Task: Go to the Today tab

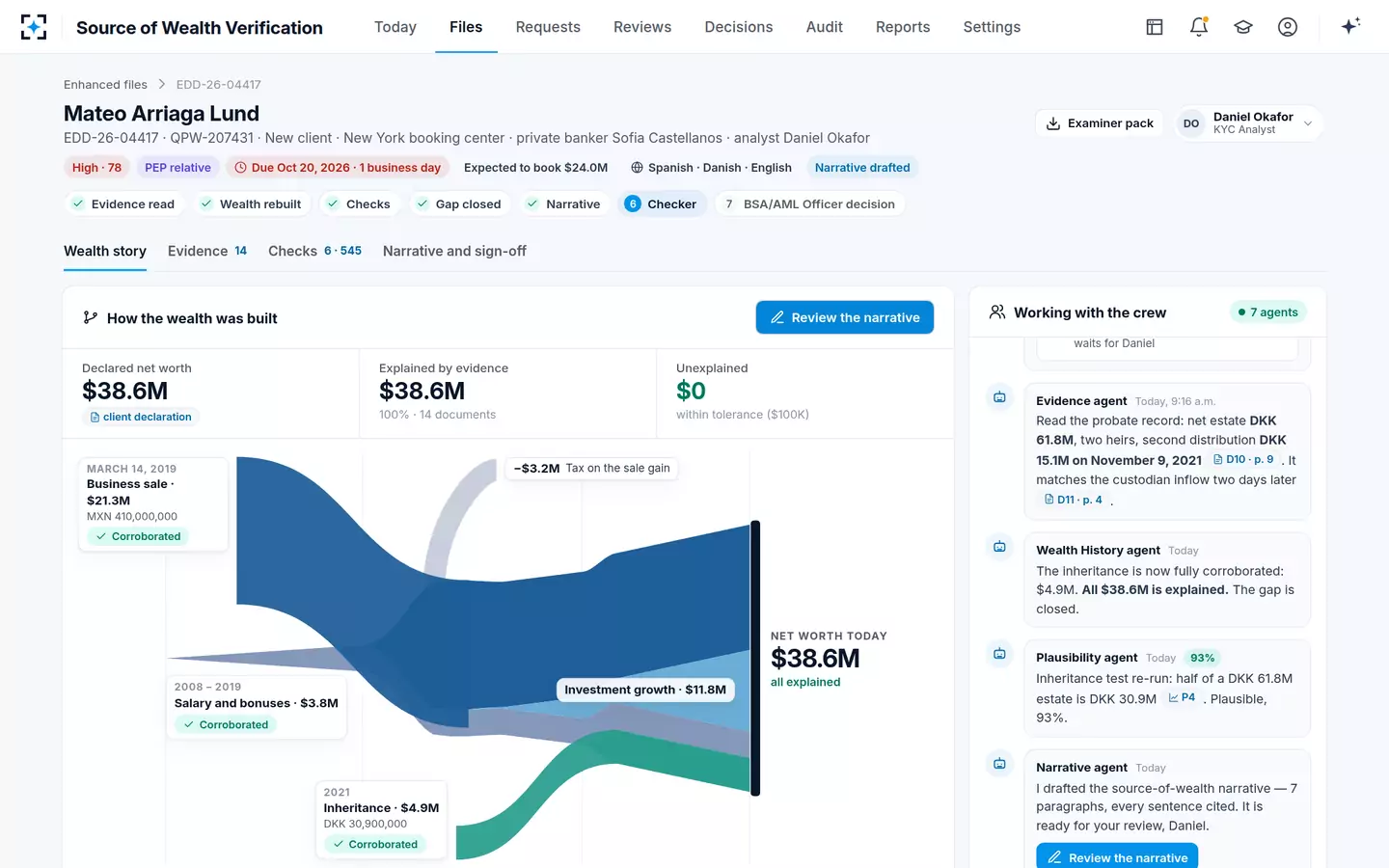Action: coord(395,27)
